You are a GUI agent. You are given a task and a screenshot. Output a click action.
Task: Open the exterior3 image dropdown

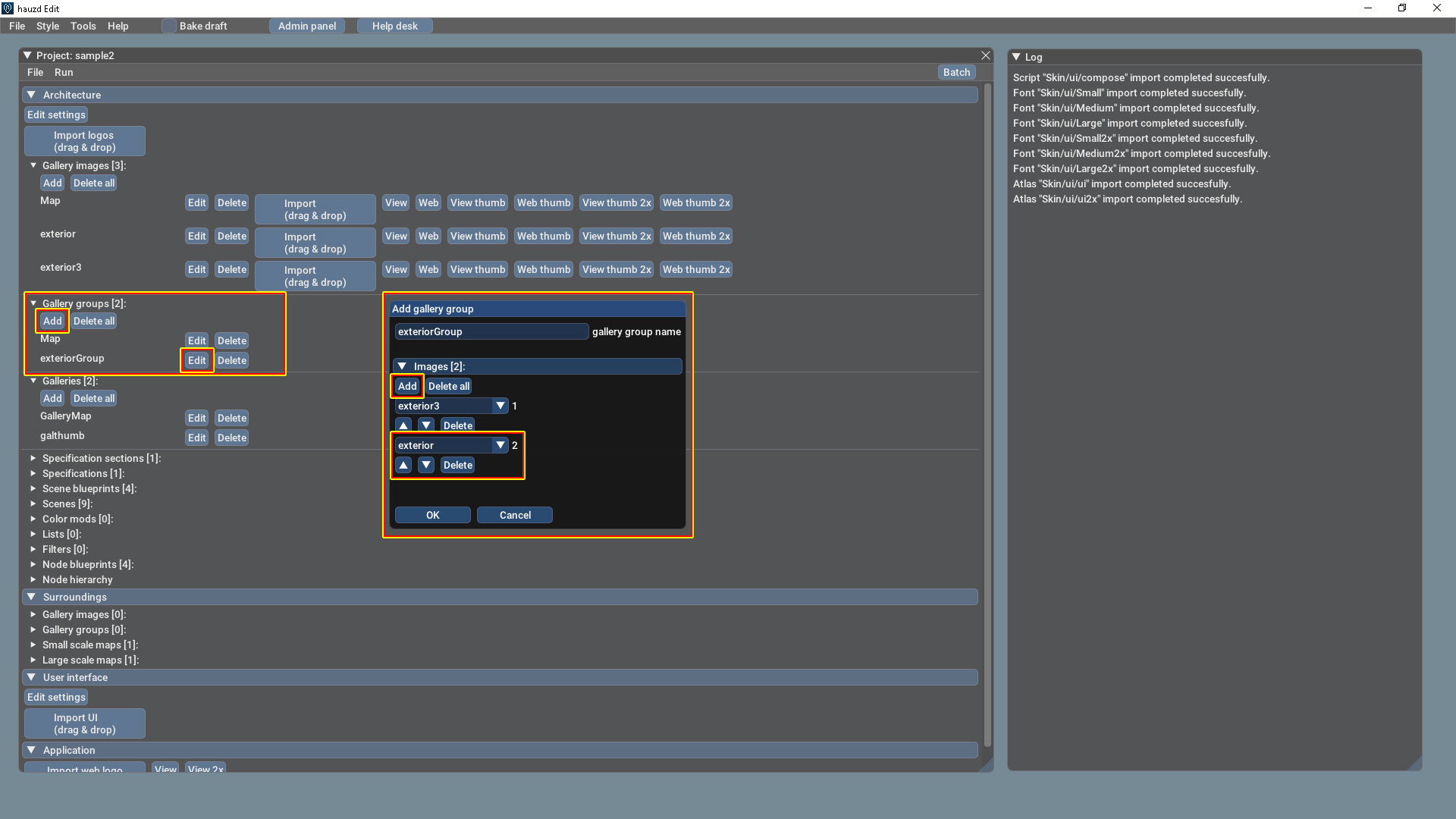pos(500,406)
